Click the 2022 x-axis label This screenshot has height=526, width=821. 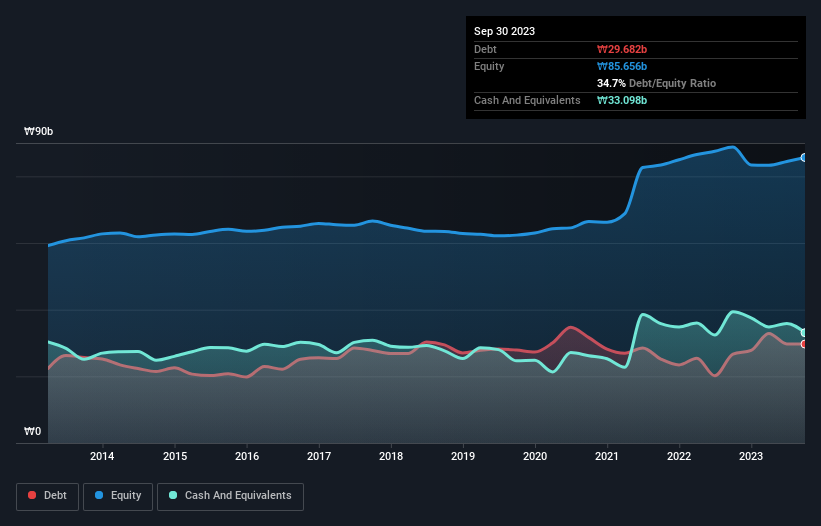679,456
